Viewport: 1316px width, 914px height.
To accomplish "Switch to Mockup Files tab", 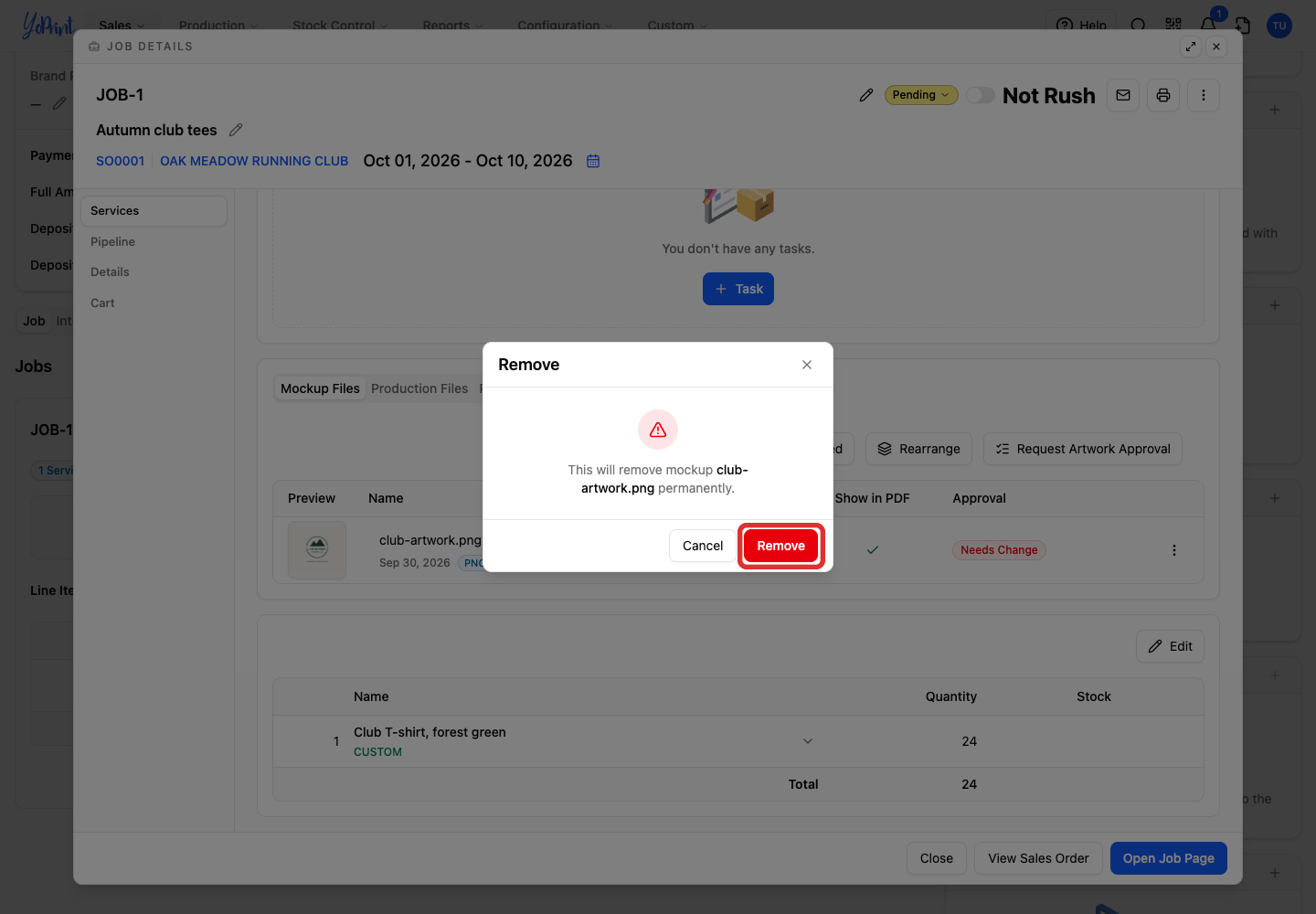I will coord(320,388).
